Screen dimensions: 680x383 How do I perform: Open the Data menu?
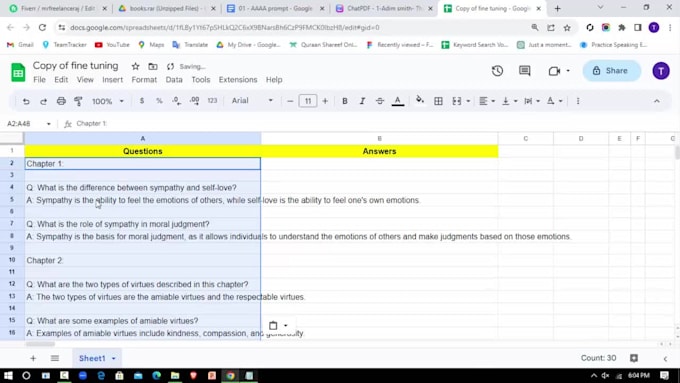[x=174, y=80]
